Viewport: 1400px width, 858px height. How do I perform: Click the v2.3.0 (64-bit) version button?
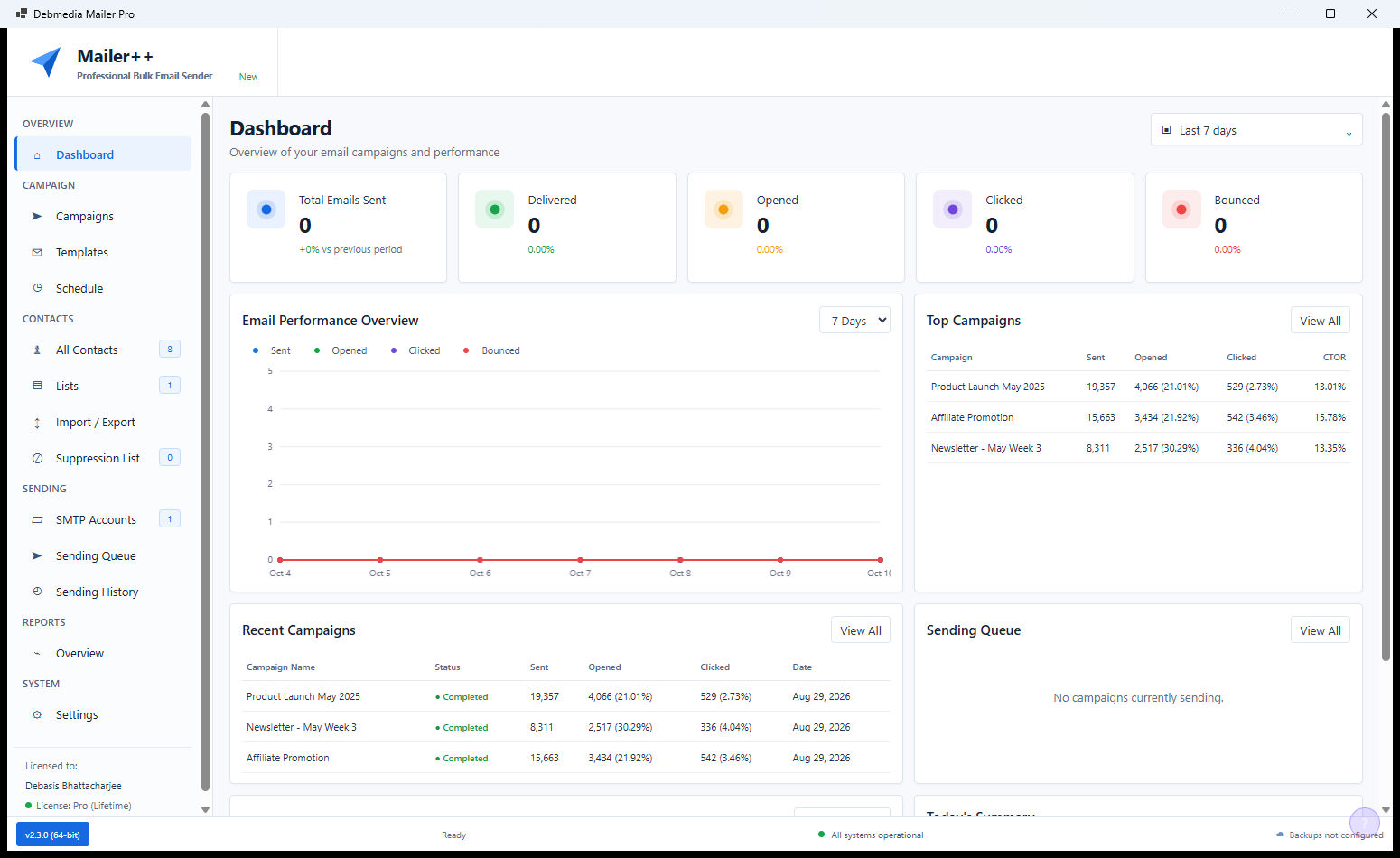click(52, 835)
